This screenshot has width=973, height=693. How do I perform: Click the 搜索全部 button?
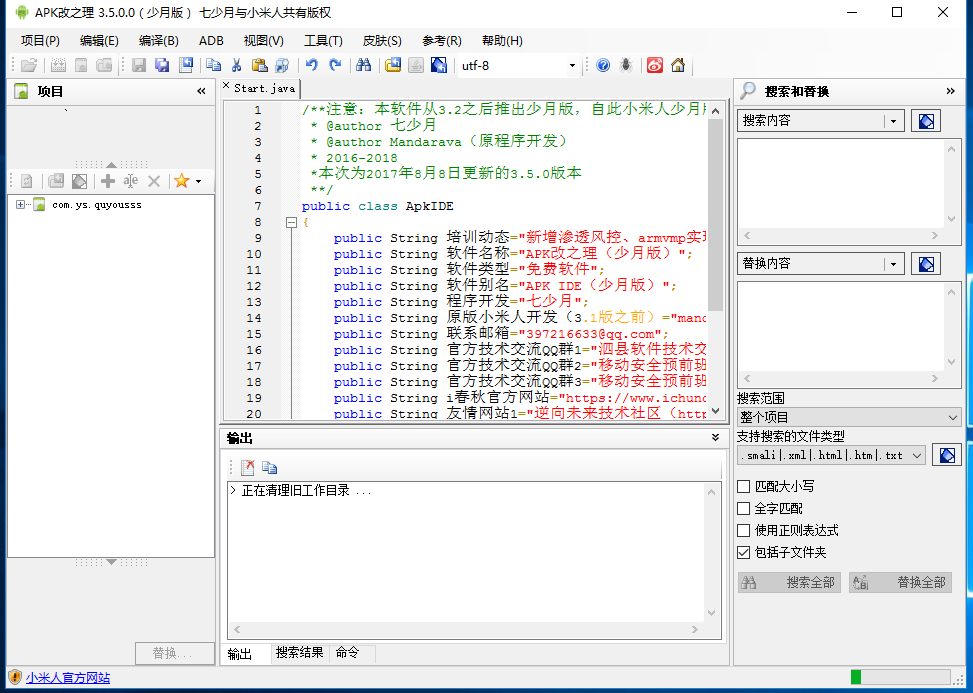pyautogui.click(x=789, y=583)
